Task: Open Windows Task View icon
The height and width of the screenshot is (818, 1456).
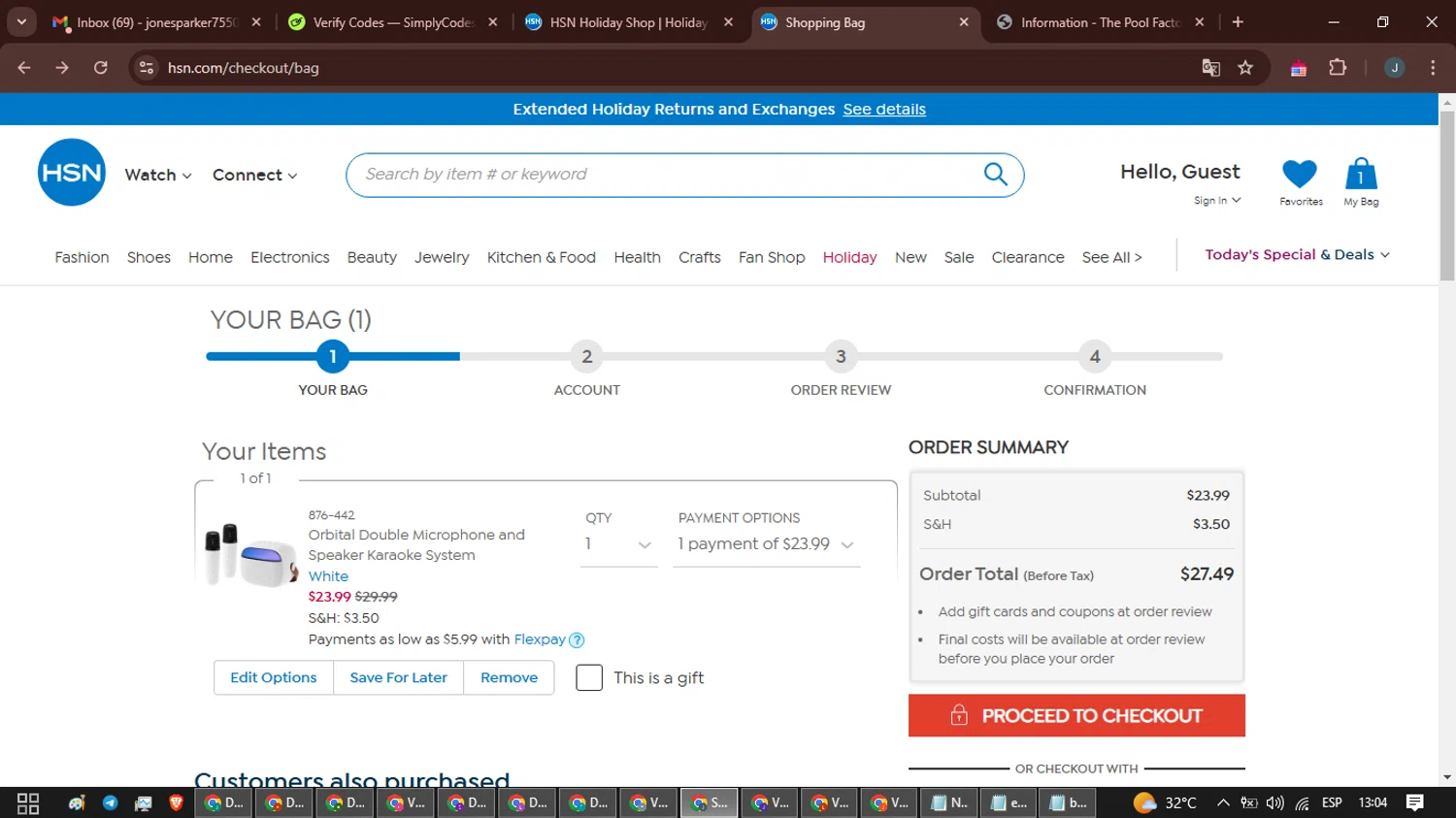Action: (28, 803)
